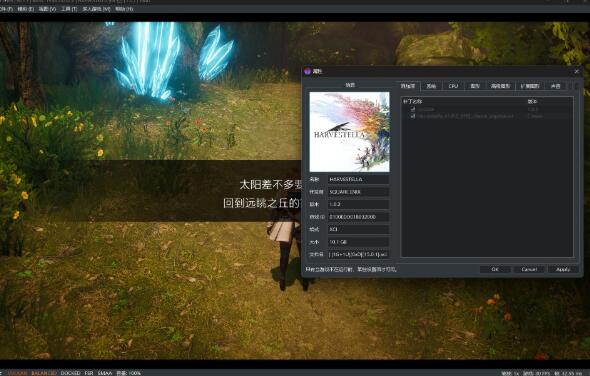The height and width of the screenshot is (376, 590).
Task: Toggle checkbox of second add-on patch row
Action: click(x=413, y=116)
